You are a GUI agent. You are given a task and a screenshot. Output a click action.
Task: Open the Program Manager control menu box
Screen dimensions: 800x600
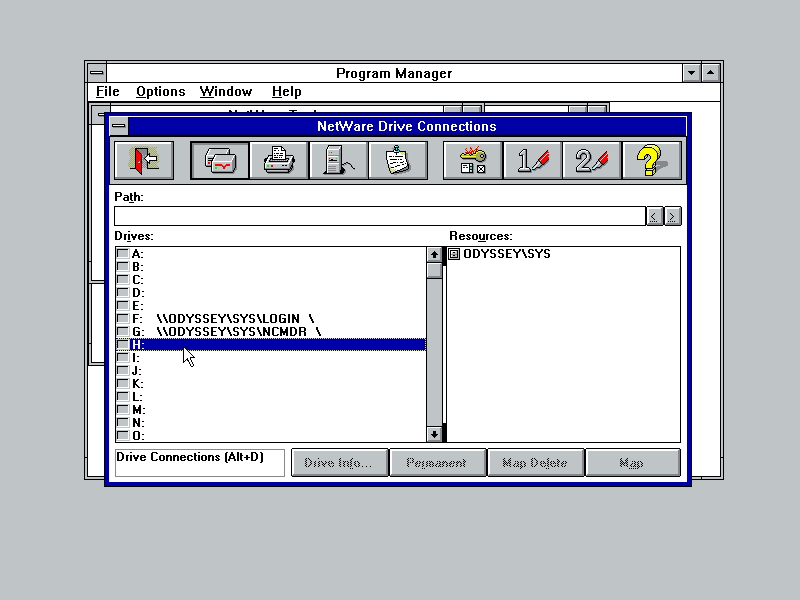point(96,72)
